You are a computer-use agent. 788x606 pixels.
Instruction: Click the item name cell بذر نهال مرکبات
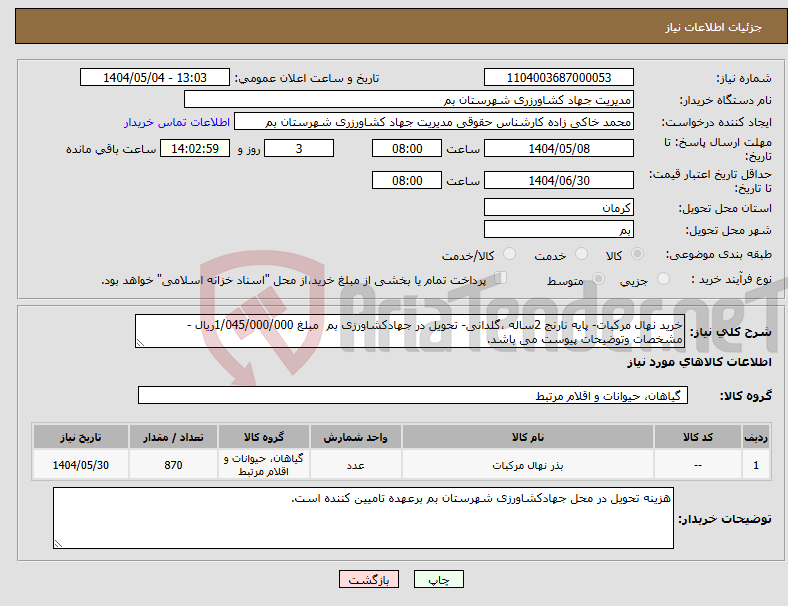coord(528,465)
